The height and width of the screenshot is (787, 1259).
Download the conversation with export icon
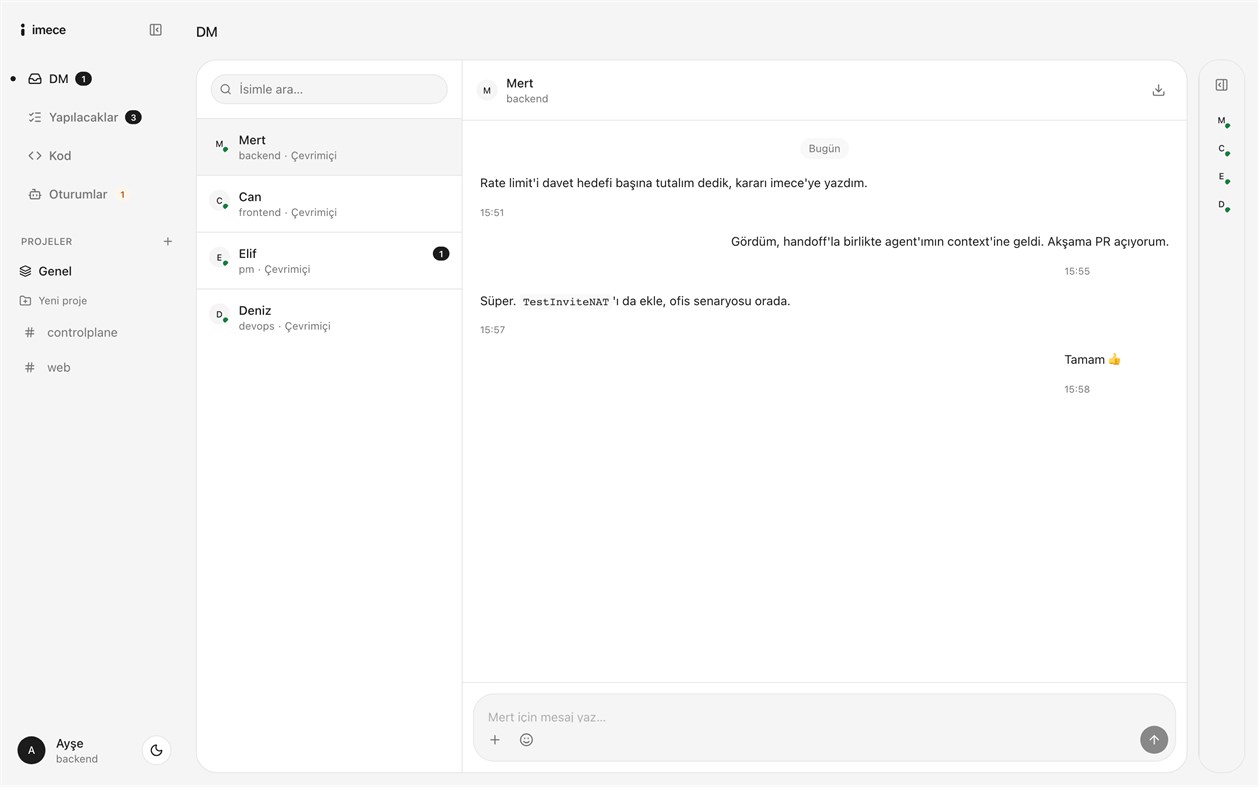coord(1158,90)
